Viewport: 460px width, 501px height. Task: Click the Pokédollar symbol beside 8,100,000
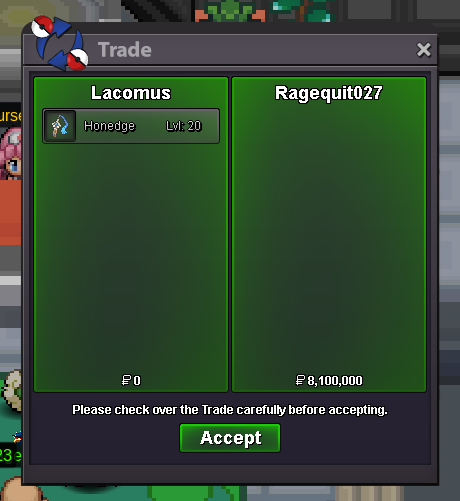300,380
